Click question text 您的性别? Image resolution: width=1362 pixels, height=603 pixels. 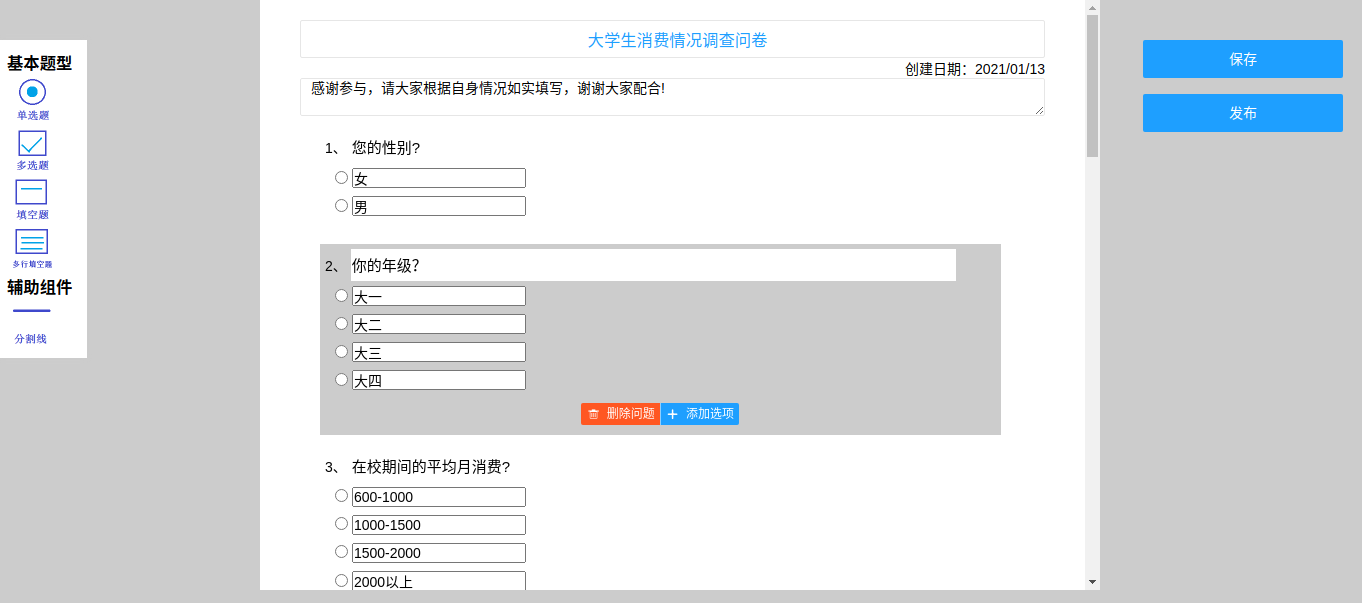tap(386, 148)
